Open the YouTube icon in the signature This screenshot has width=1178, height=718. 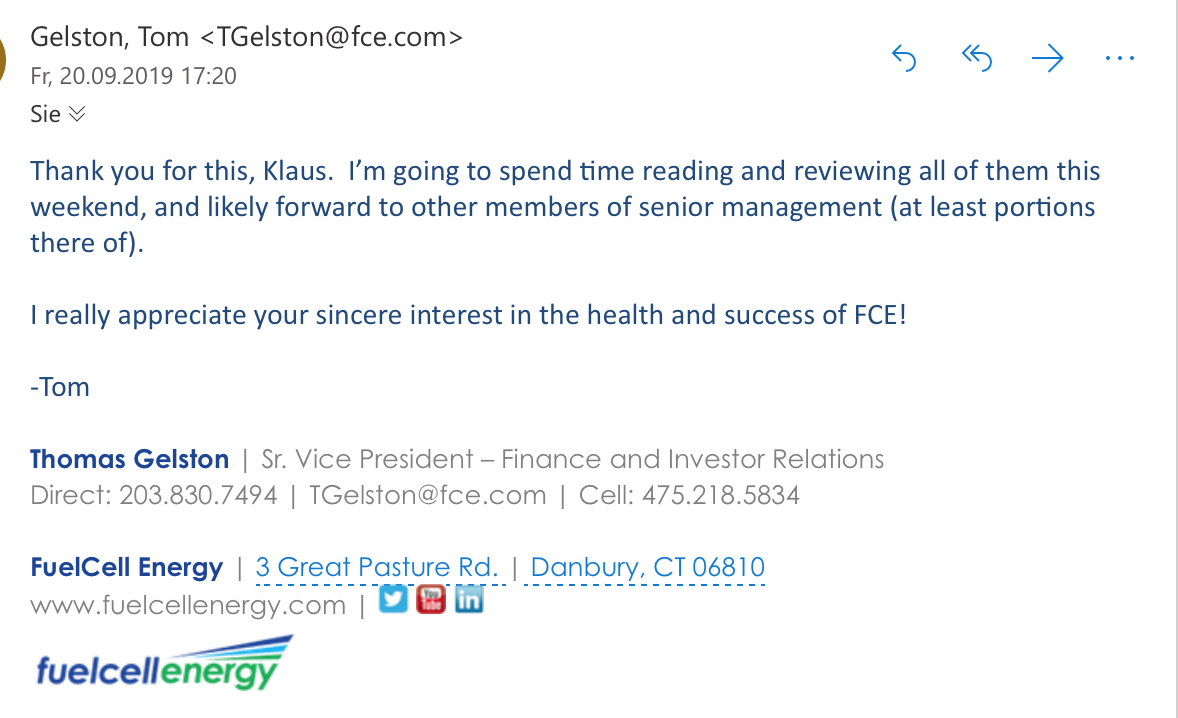pos(431,600)
